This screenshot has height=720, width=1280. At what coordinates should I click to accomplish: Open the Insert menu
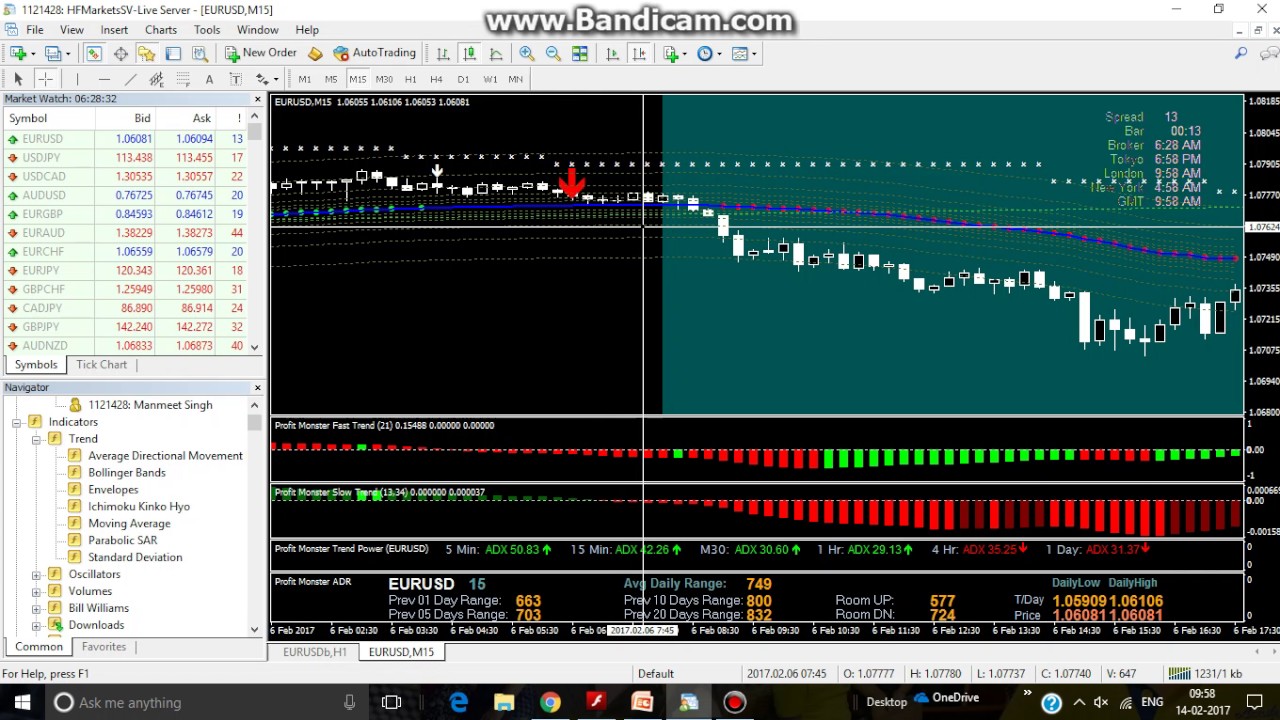[x=114, y=30]
